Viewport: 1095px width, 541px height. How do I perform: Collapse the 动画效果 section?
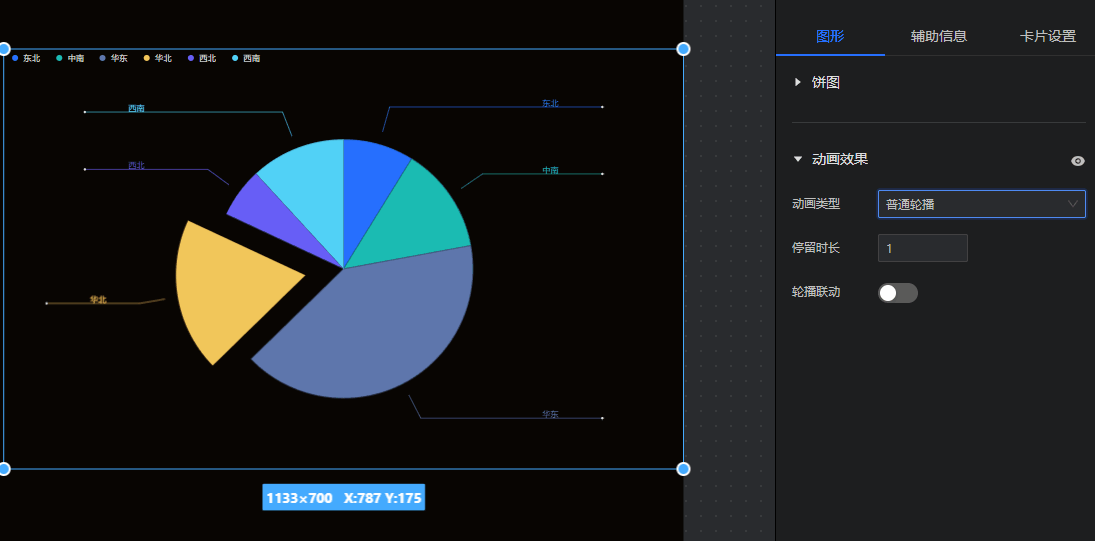pyautogui.click(x=798, y=159)
